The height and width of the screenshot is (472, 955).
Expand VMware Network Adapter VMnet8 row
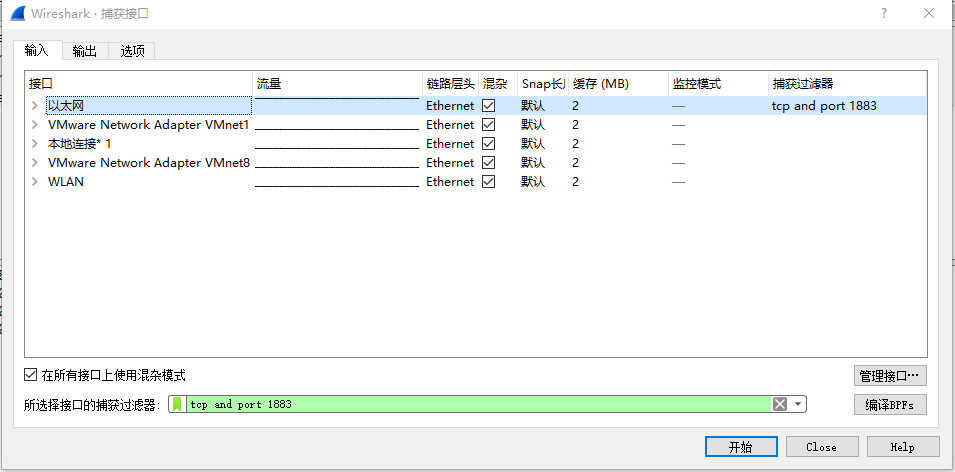(x=35, y=163)
